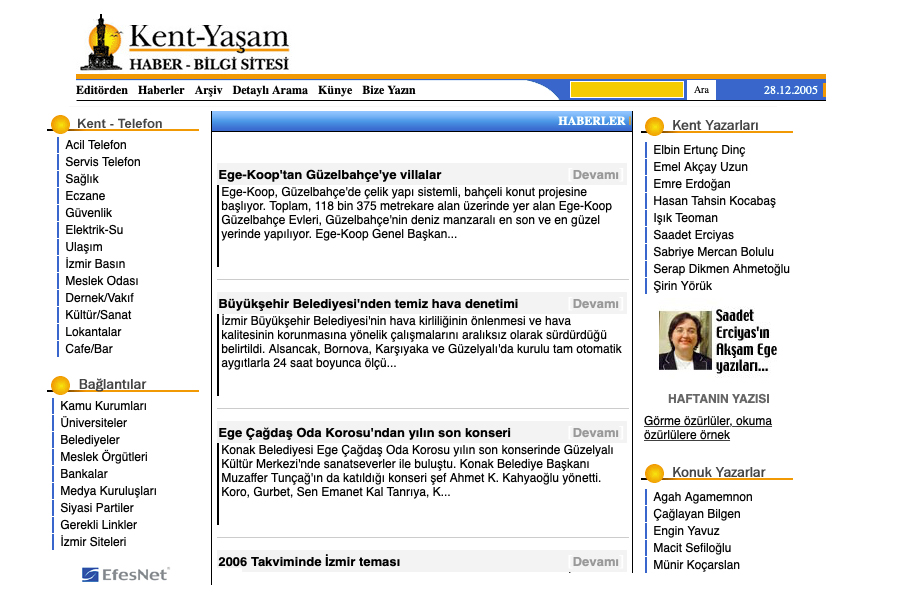This screenshot has width=900, height=600.
Task: Click Devamı for Ege-Koop villalar article
Action: click(x=595, y=175)
